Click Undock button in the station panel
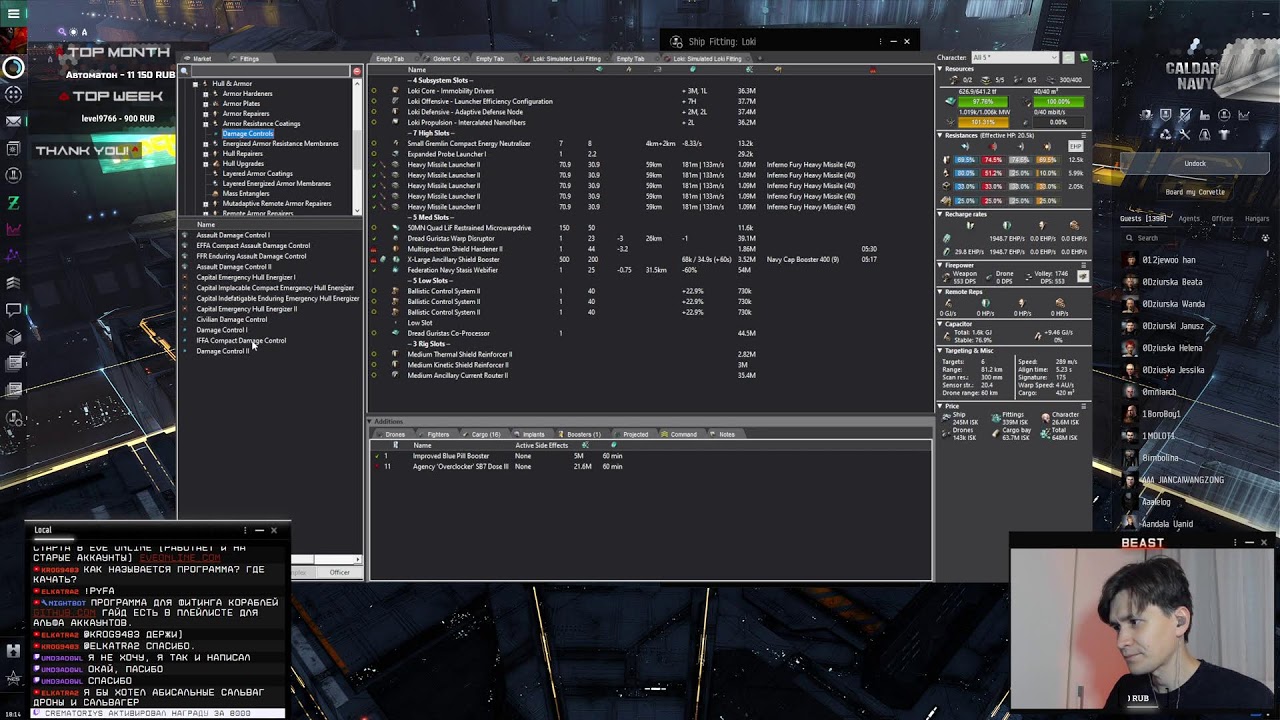This screenshot has height=720, width=1280. coord(1195,164)
